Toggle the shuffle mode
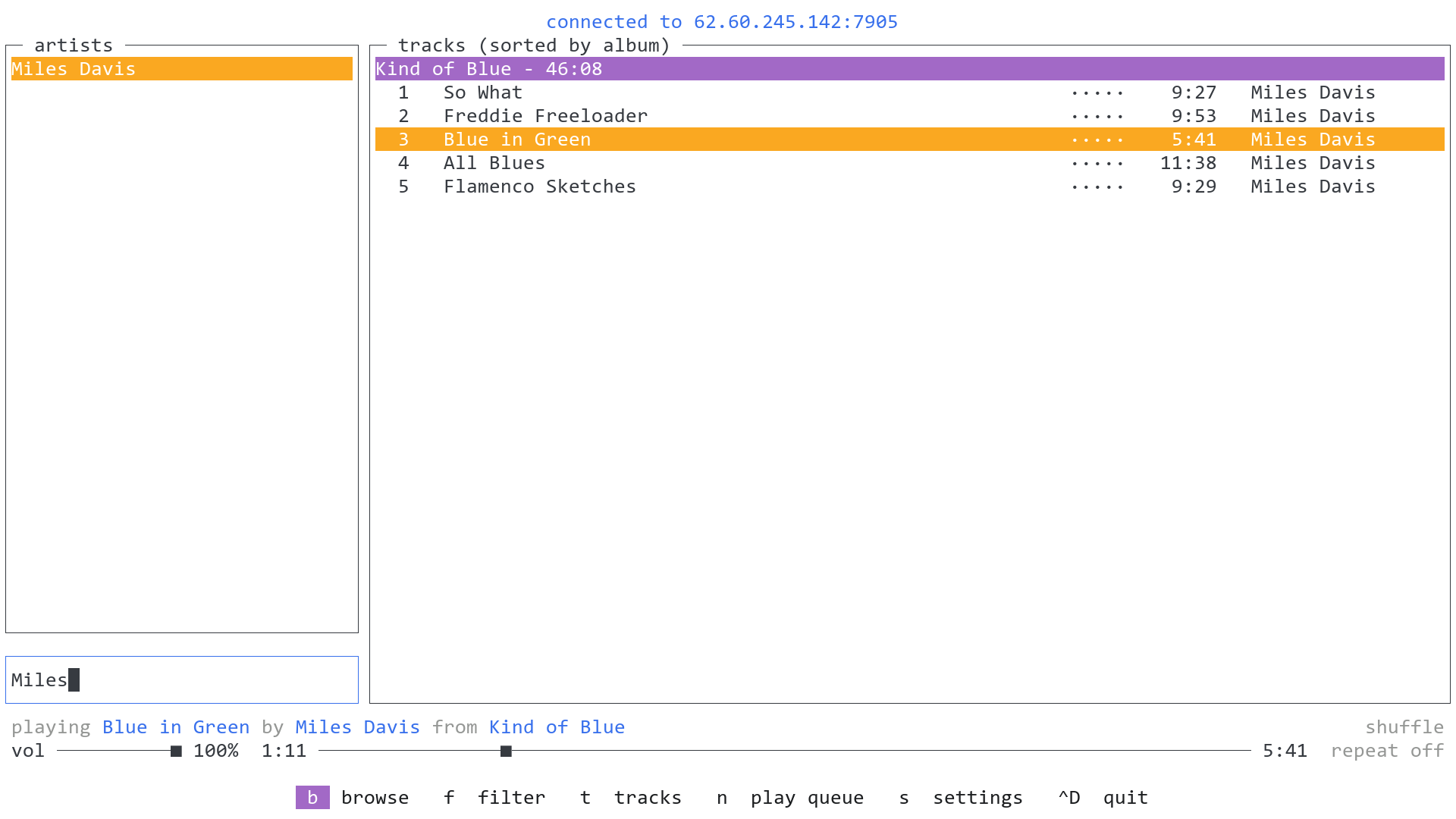 1404,727
